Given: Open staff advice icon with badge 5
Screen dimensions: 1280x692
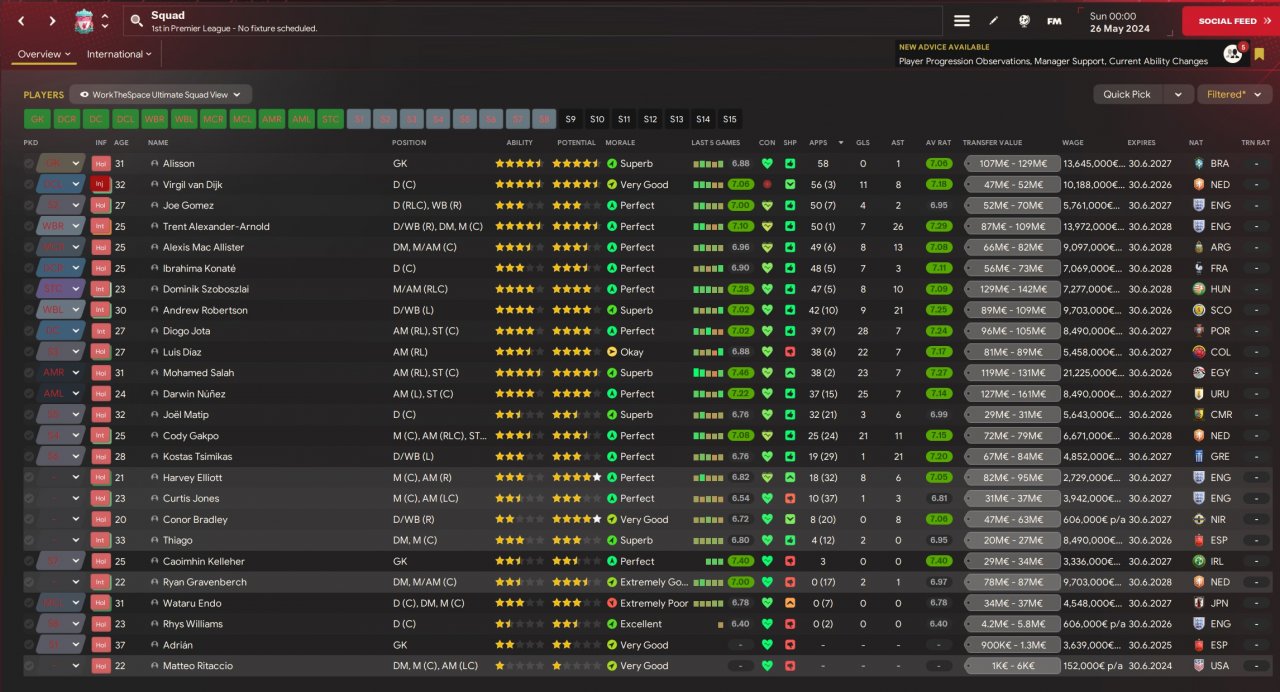Looking at the screenshot, I should pos(1233,54).
